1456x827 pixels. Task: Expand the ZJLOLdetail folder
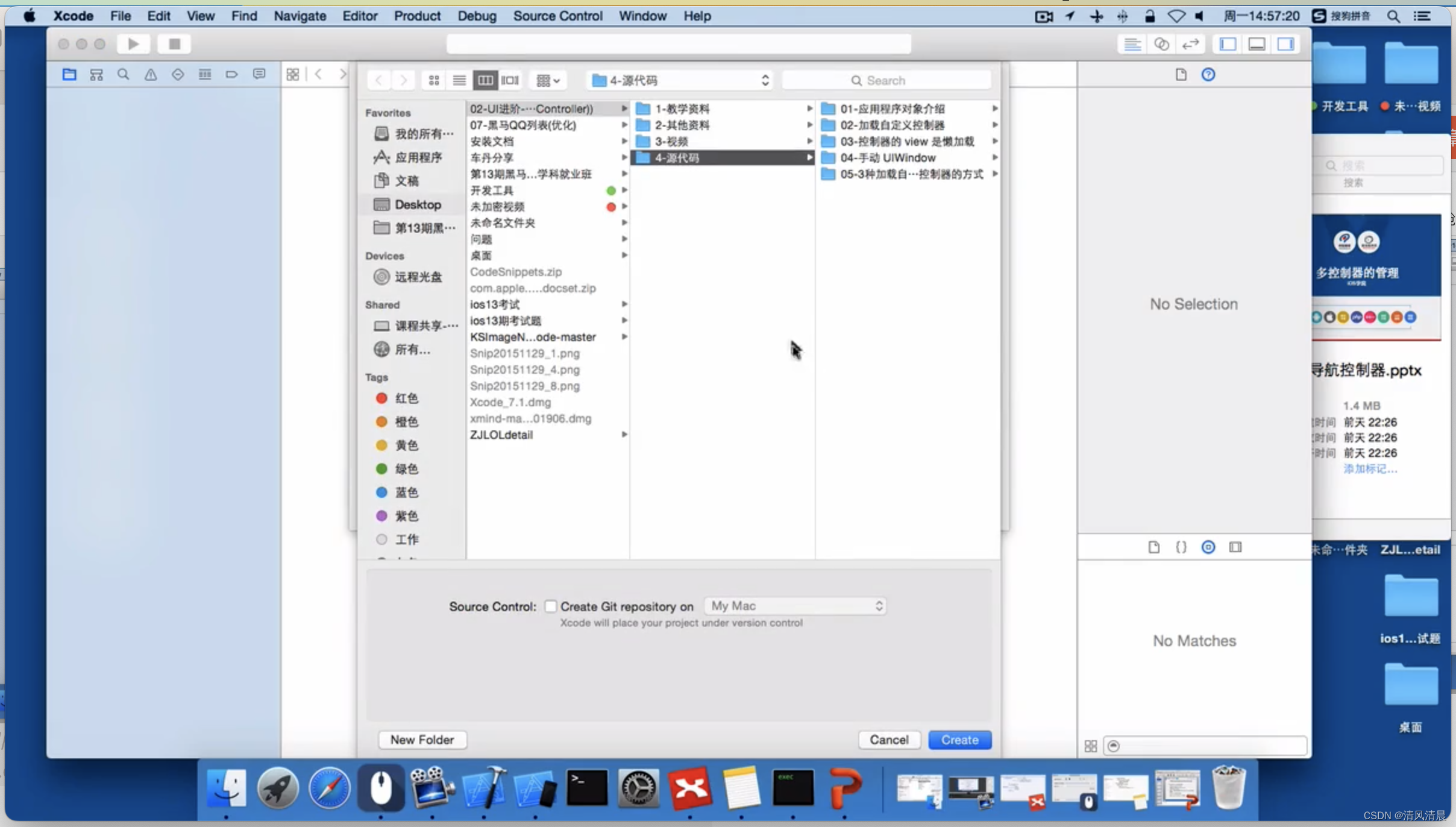coord(623,434)
